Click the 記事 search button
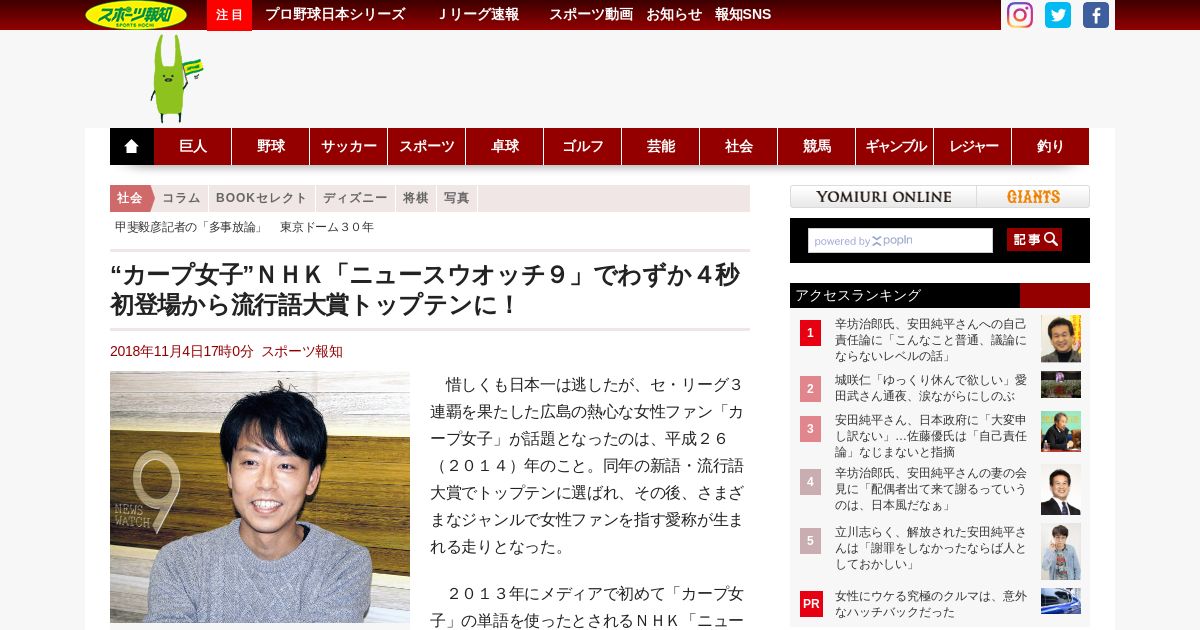 coord(1034,239)
